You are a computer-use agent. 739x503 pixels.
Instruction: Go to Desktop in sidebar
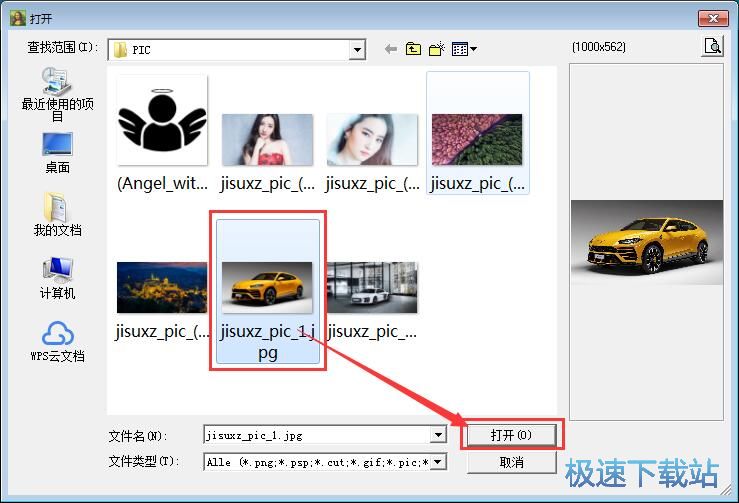coord(57,152)
